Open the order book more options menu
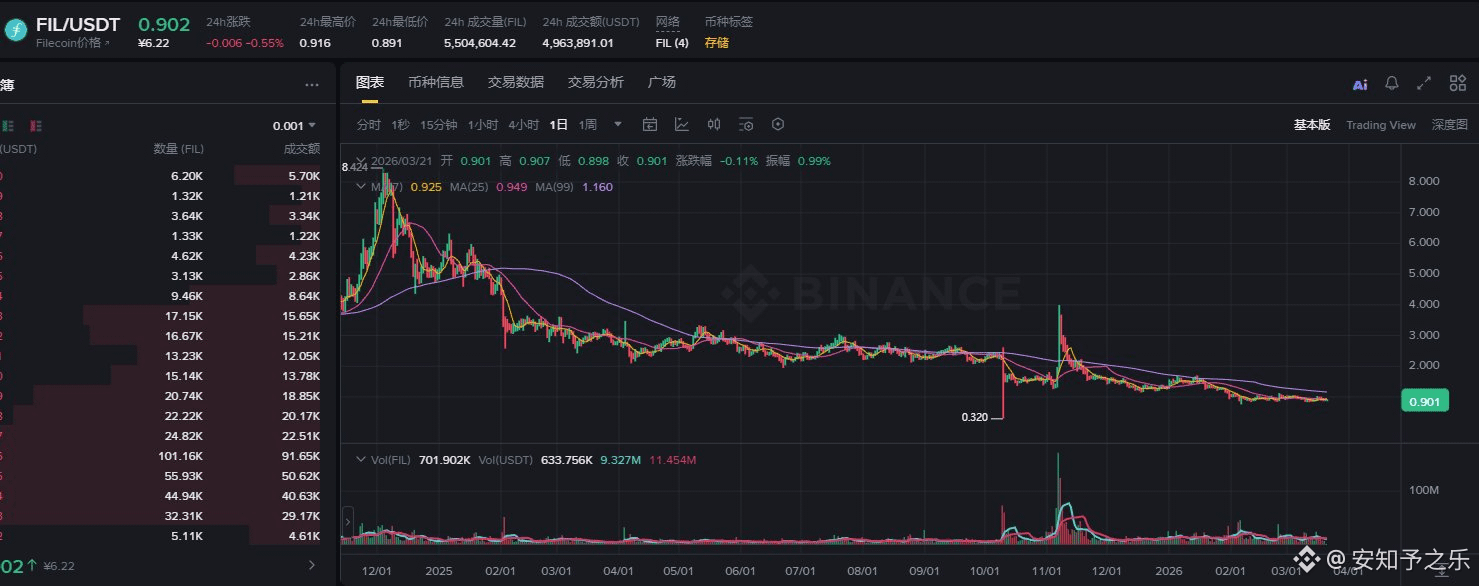Image resolution: width=1479 pixels, height=586 pixels. [x=312, y=86]
